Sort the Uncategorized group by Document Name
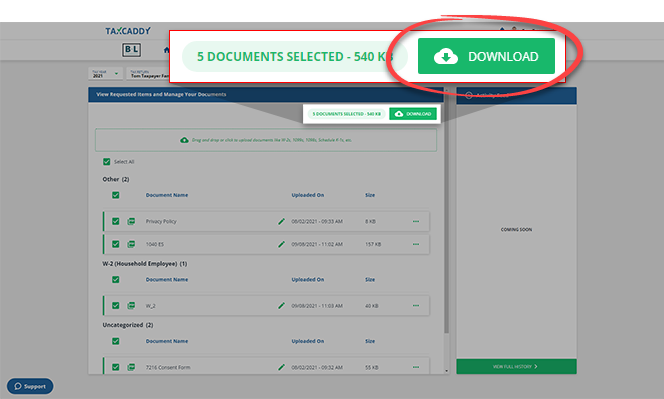The height and width of the screenshot is (399, 664). 167,341
